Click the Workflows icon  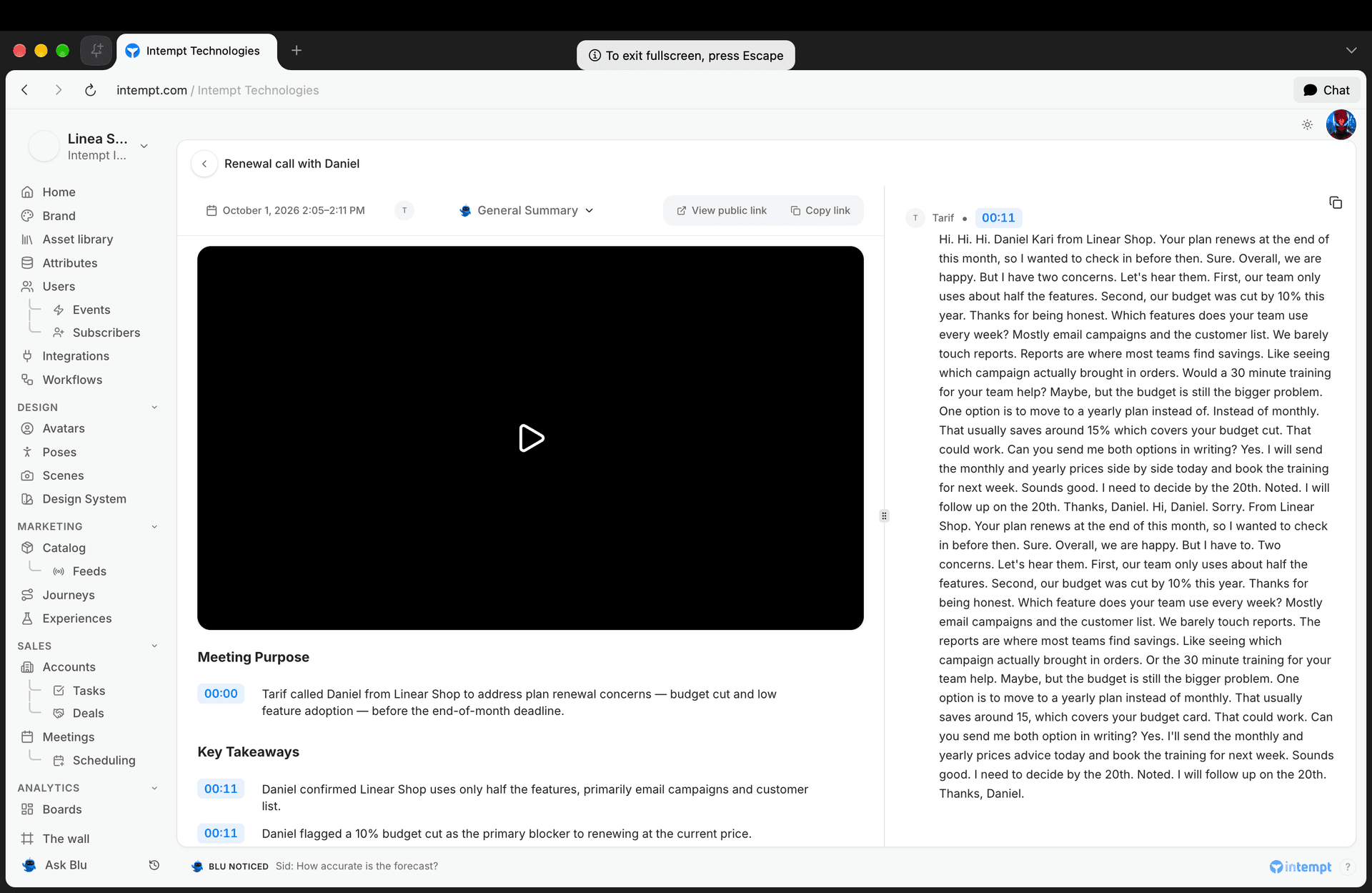click(x=27, y=380)
